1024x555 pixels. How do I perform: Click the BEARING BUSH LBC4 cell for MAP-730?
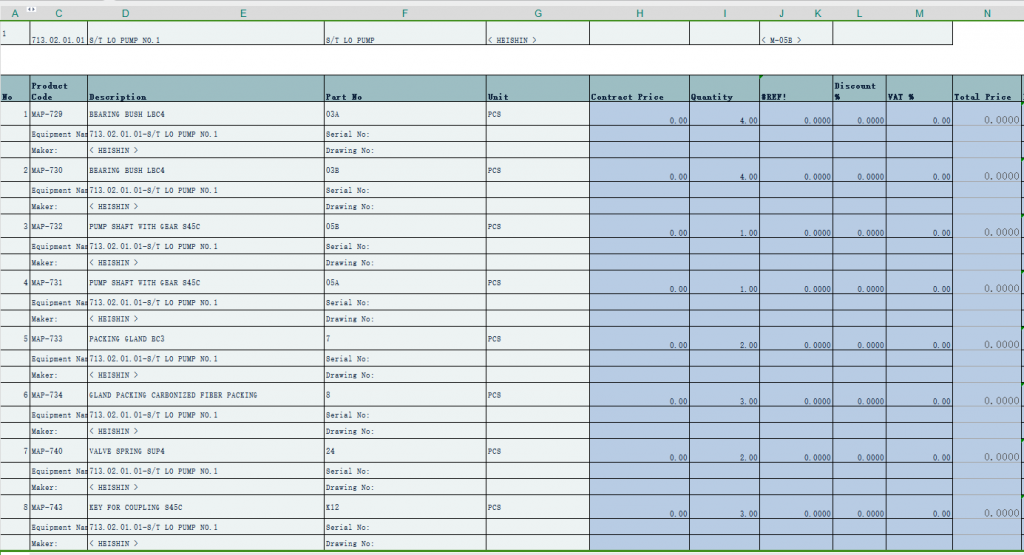(x=205, y=171)
